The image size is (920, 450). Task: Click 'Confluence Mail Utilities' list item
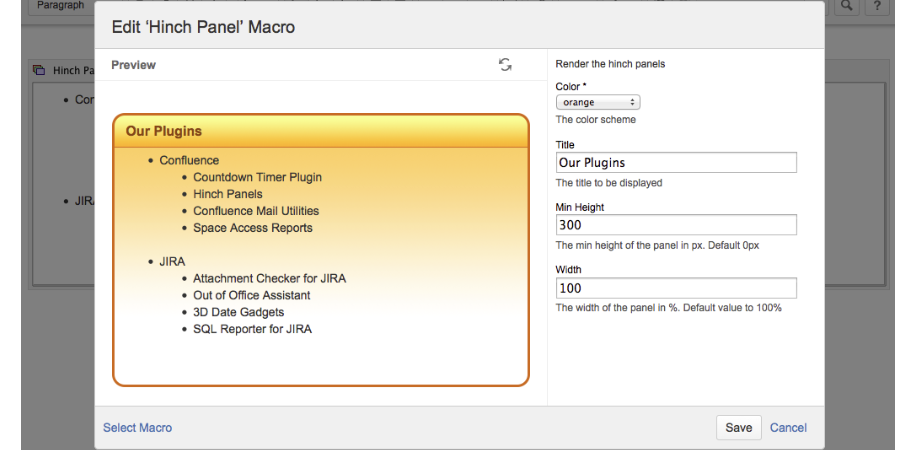pyautogui.click(x=256, y=211)
